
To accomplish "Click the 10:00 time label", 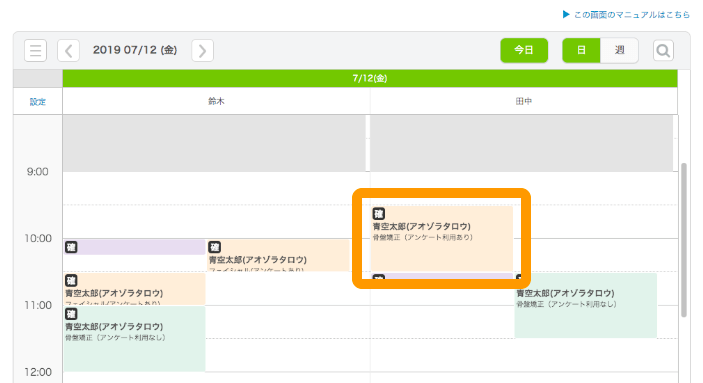I will coord(38,238).
